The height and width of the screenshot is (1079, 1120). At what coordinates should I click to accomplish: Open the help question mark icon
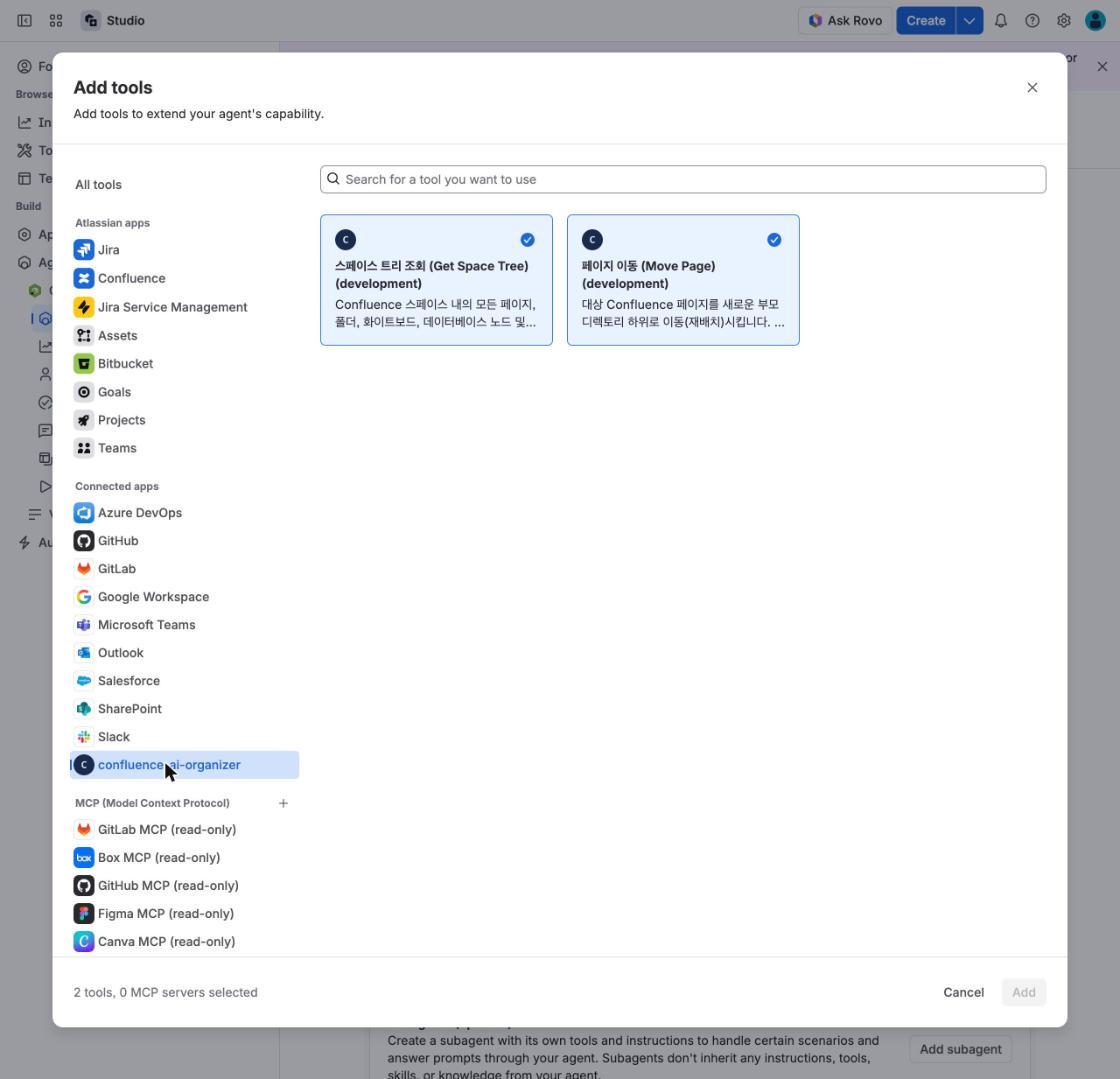point(1032,21)
